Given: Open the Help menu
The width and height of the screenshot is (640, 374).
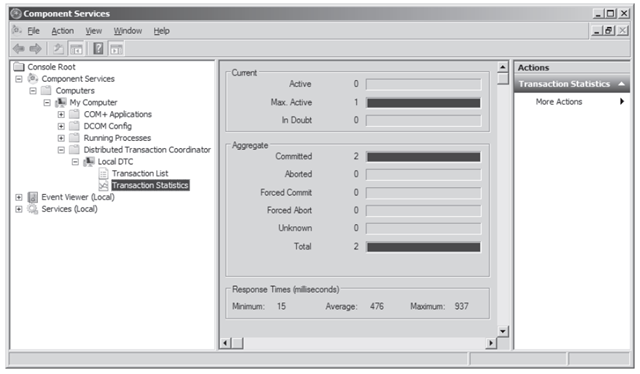Looking at the screenshot, I should [162, 31].
